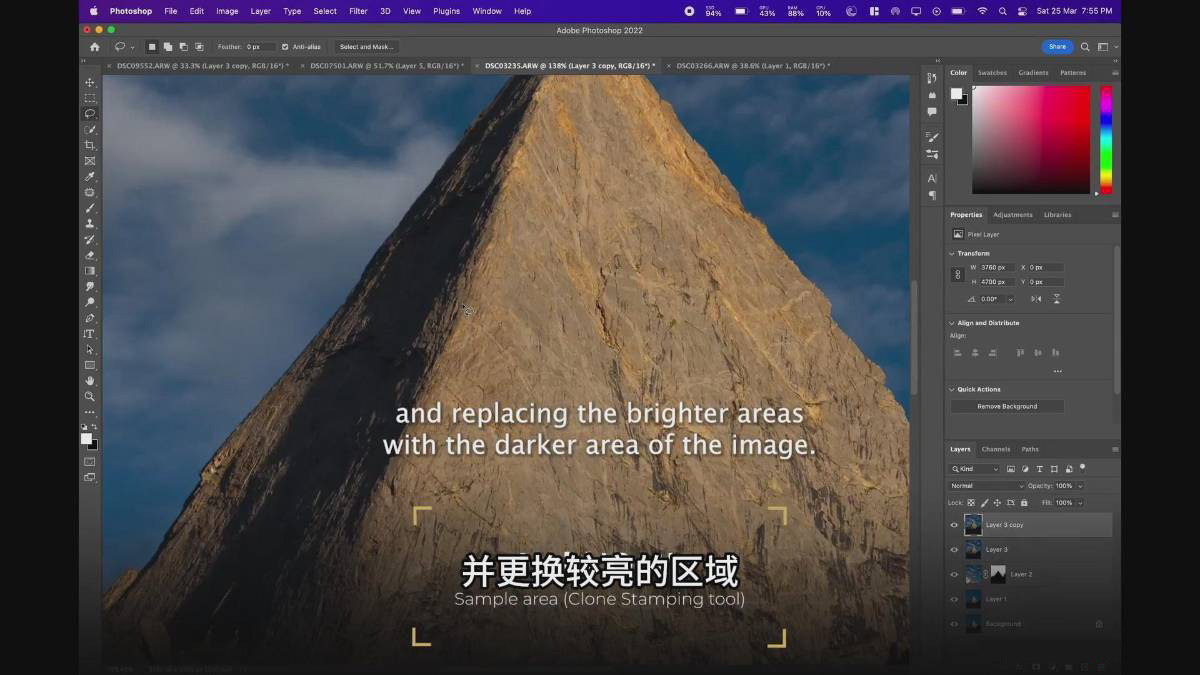Click the Feather value input field

260,47
